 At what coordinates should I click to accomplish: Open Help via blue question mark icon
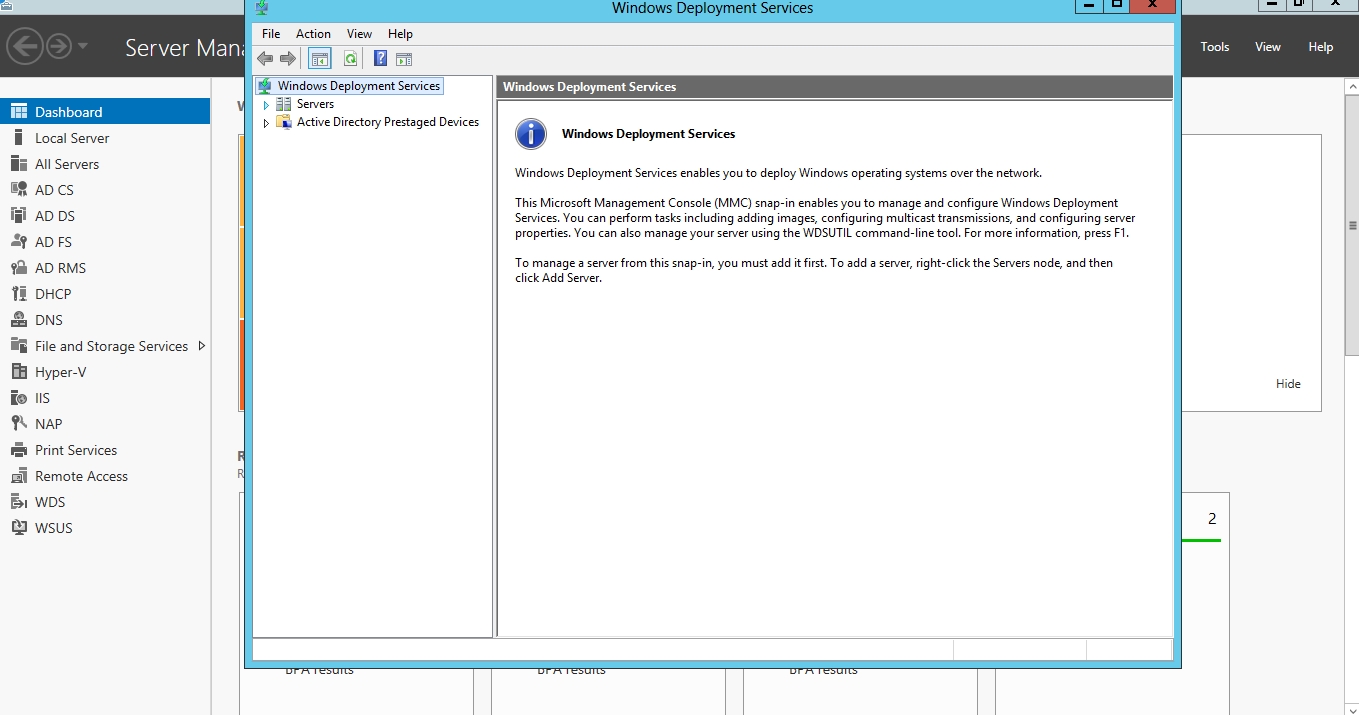380,59
